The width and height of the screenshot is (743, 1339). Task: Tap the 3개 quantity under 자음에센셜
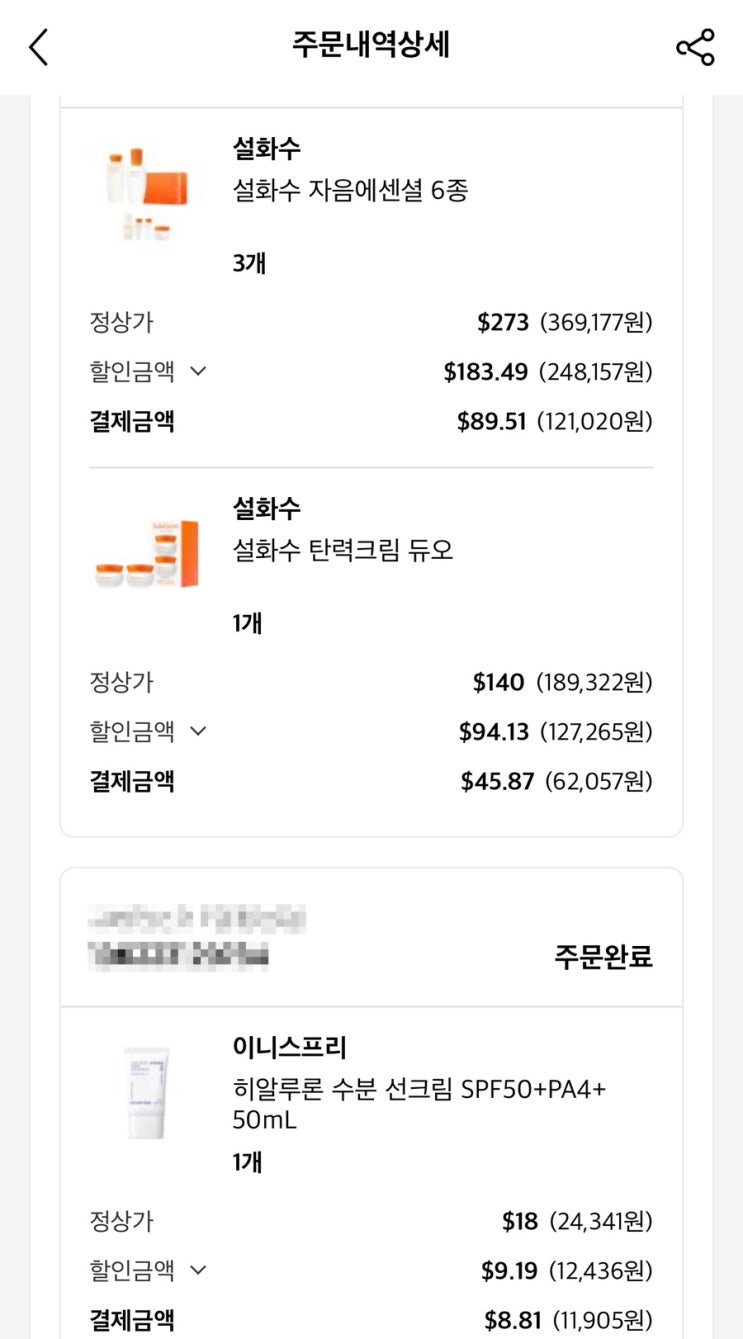click(249, 264)
